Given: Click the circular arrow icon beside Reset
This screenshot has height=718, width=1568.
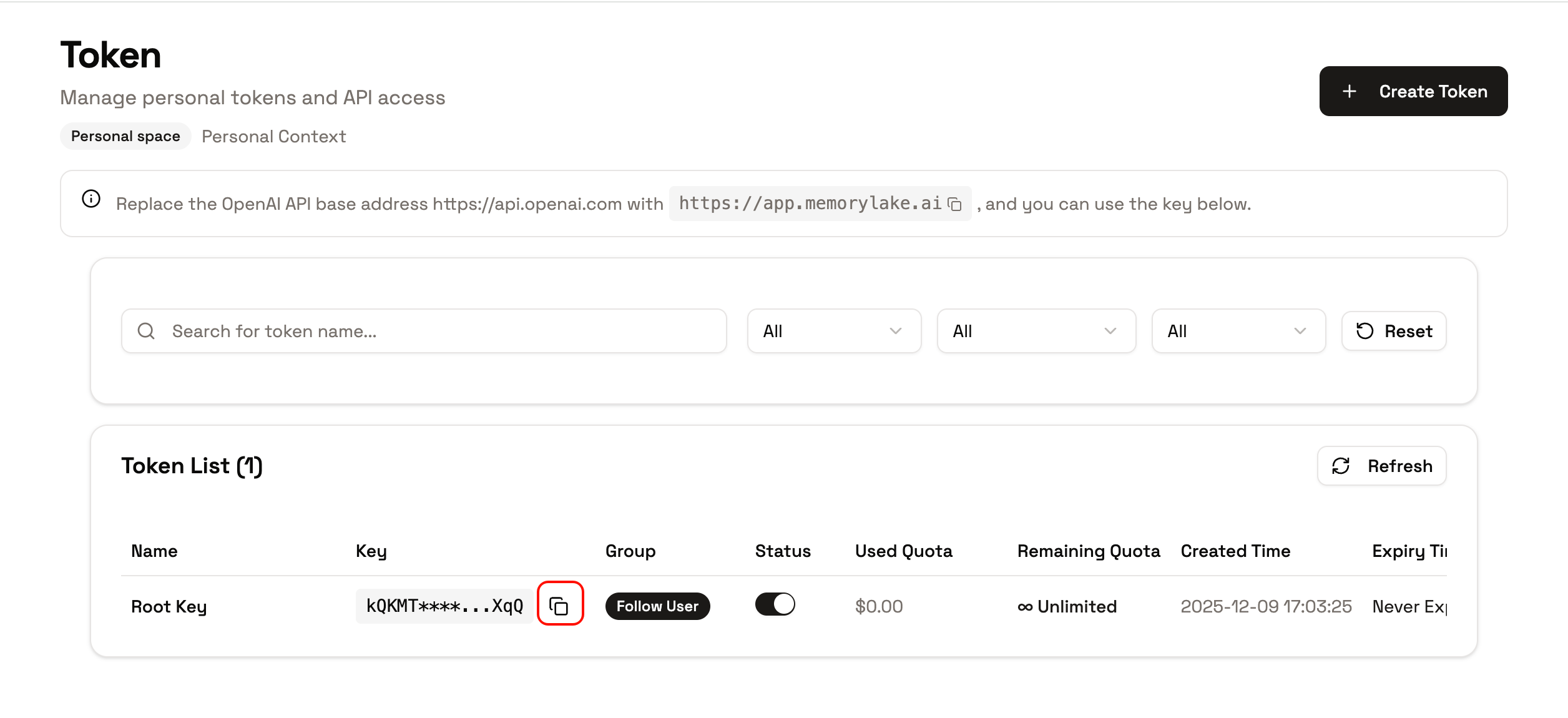Looking at the screenshot, I should tap(1363, 331).
